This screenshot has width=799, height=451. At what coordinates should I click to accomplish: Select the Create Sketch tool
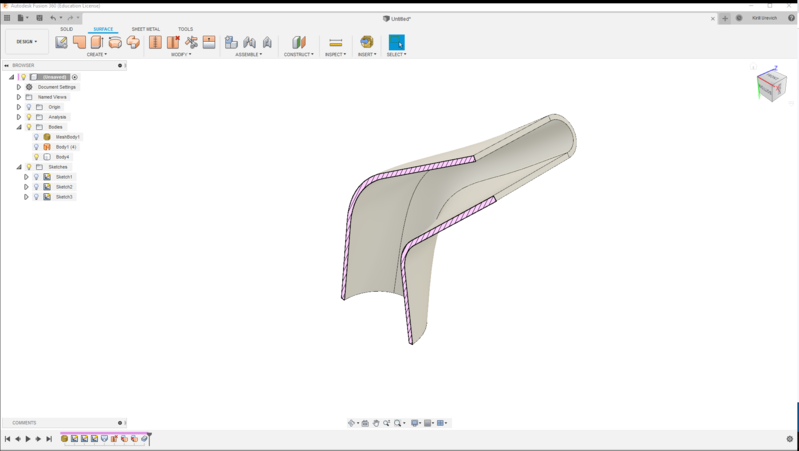tap(62, 42)
